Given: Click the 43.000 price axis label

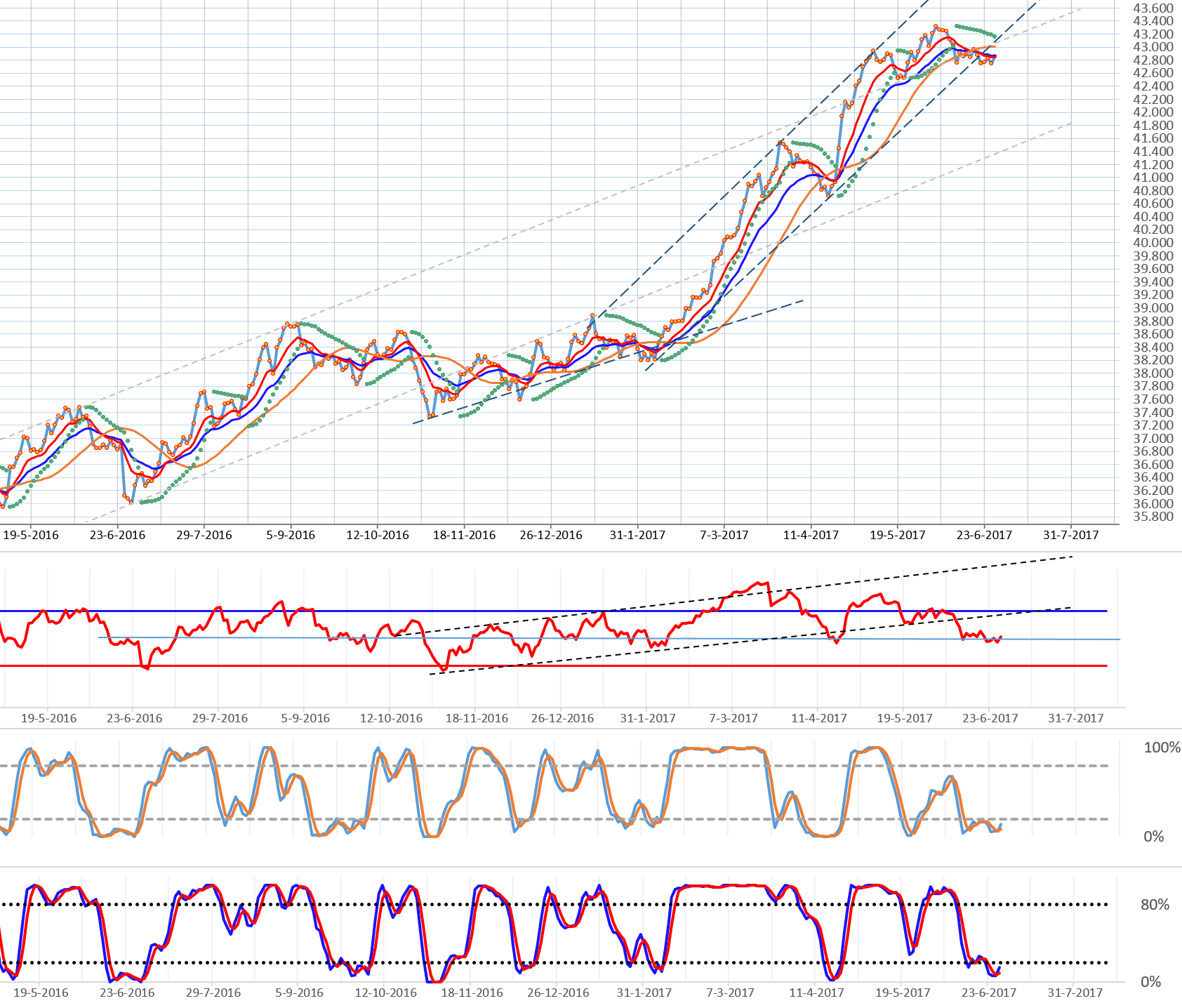Looking at the screenshot, I should coord(1153,47).
